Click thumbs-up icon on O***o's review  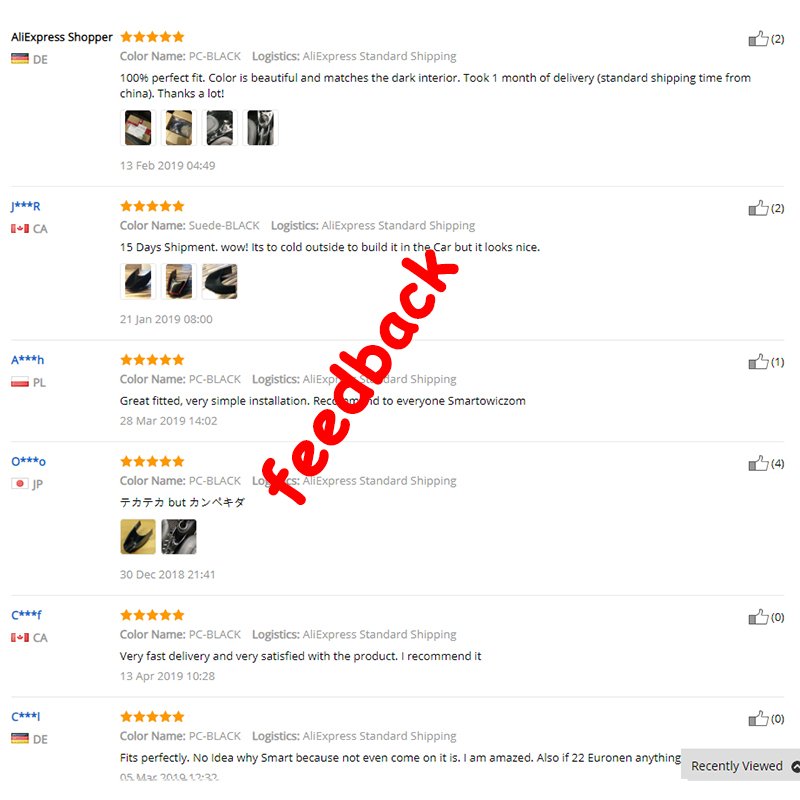point(758,463)
